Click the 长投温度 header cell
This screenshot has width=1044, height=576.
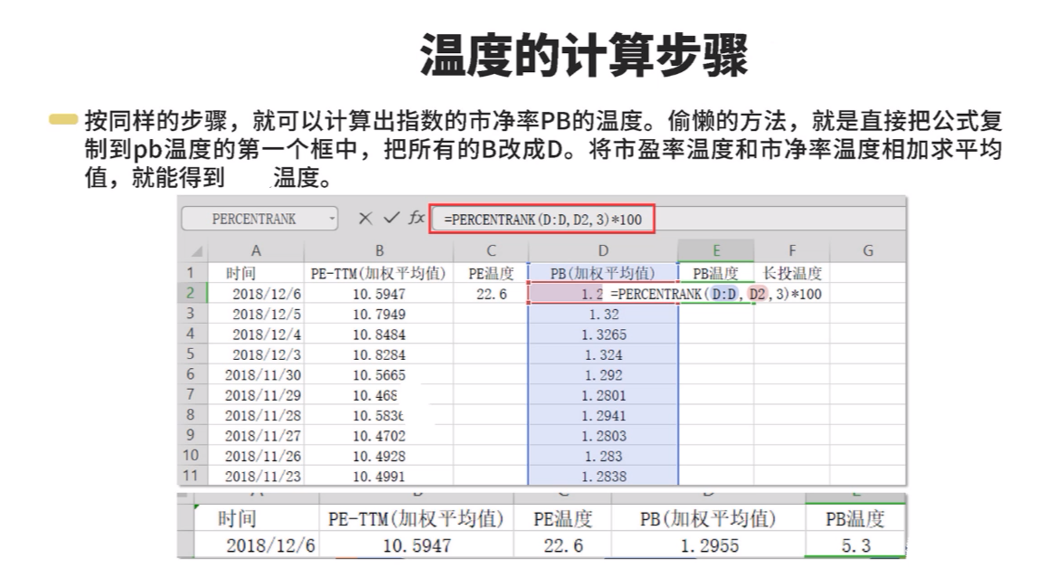(x=792, y=273)
